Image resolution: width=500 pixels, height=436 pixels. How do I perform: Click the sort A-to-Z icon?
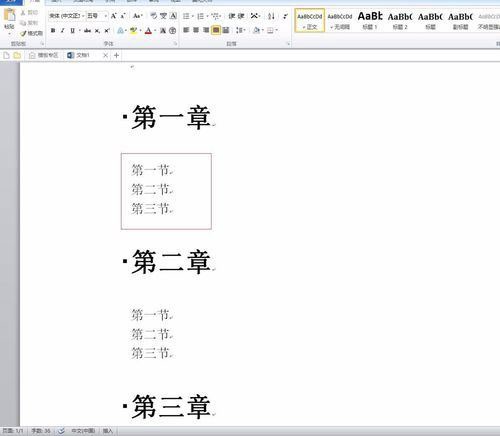pyautogui.click(x=271, y=16)
